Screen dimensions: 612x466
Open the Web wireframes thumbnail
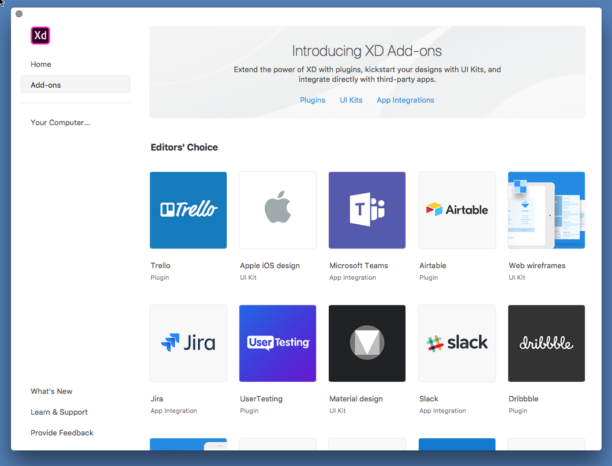(546, 210)
